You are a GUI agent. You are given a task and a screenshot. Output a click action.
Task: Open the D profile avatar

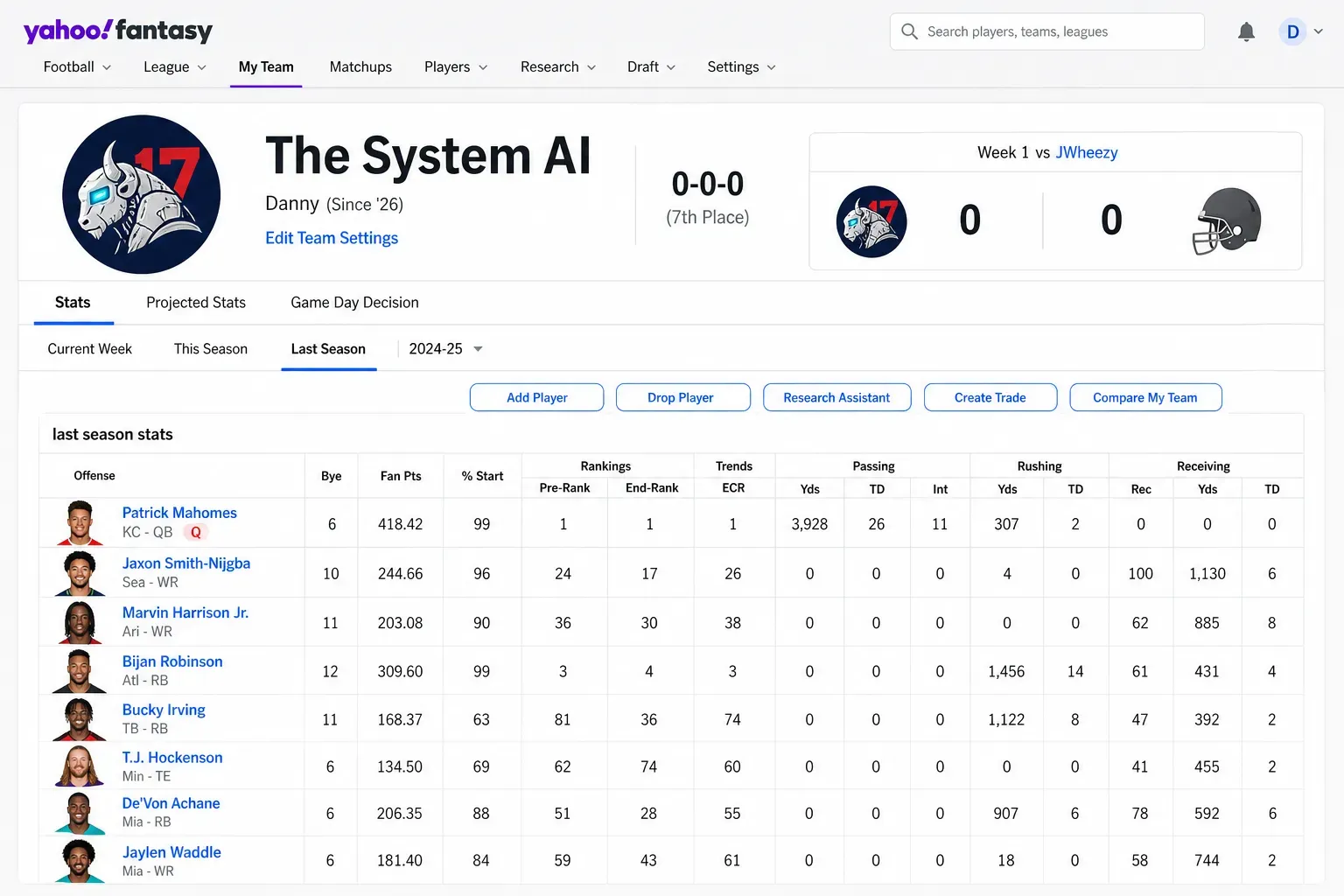(x=1292, y=31)
